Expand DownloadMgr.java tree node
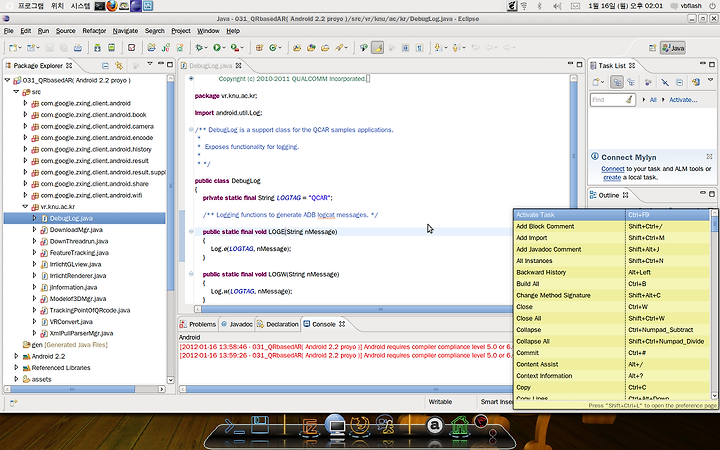Screen dimensions: 720x450 pyautogui.click(x=34, y=229)
